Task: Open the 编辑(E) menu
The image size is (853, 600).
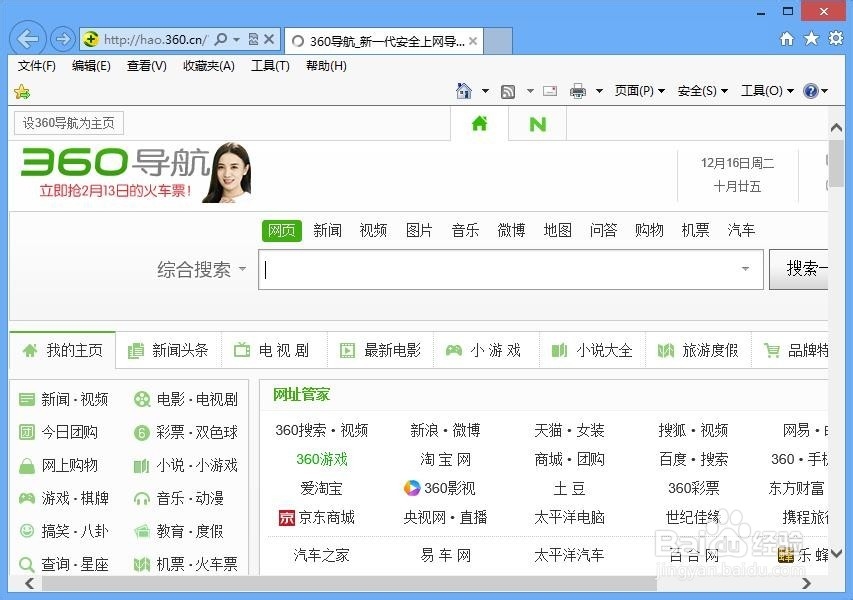Action: [x=91, y=66]
